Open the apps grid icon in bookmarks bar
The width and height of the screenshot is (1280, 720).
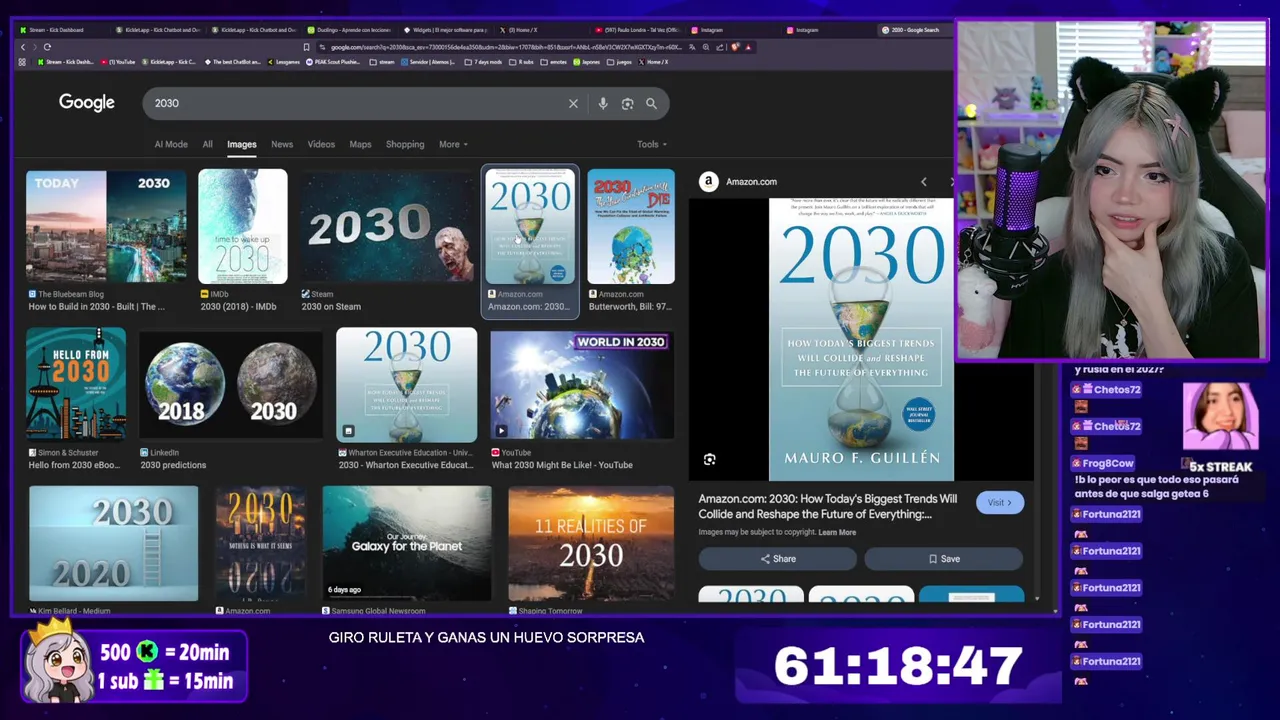[22, 62]
